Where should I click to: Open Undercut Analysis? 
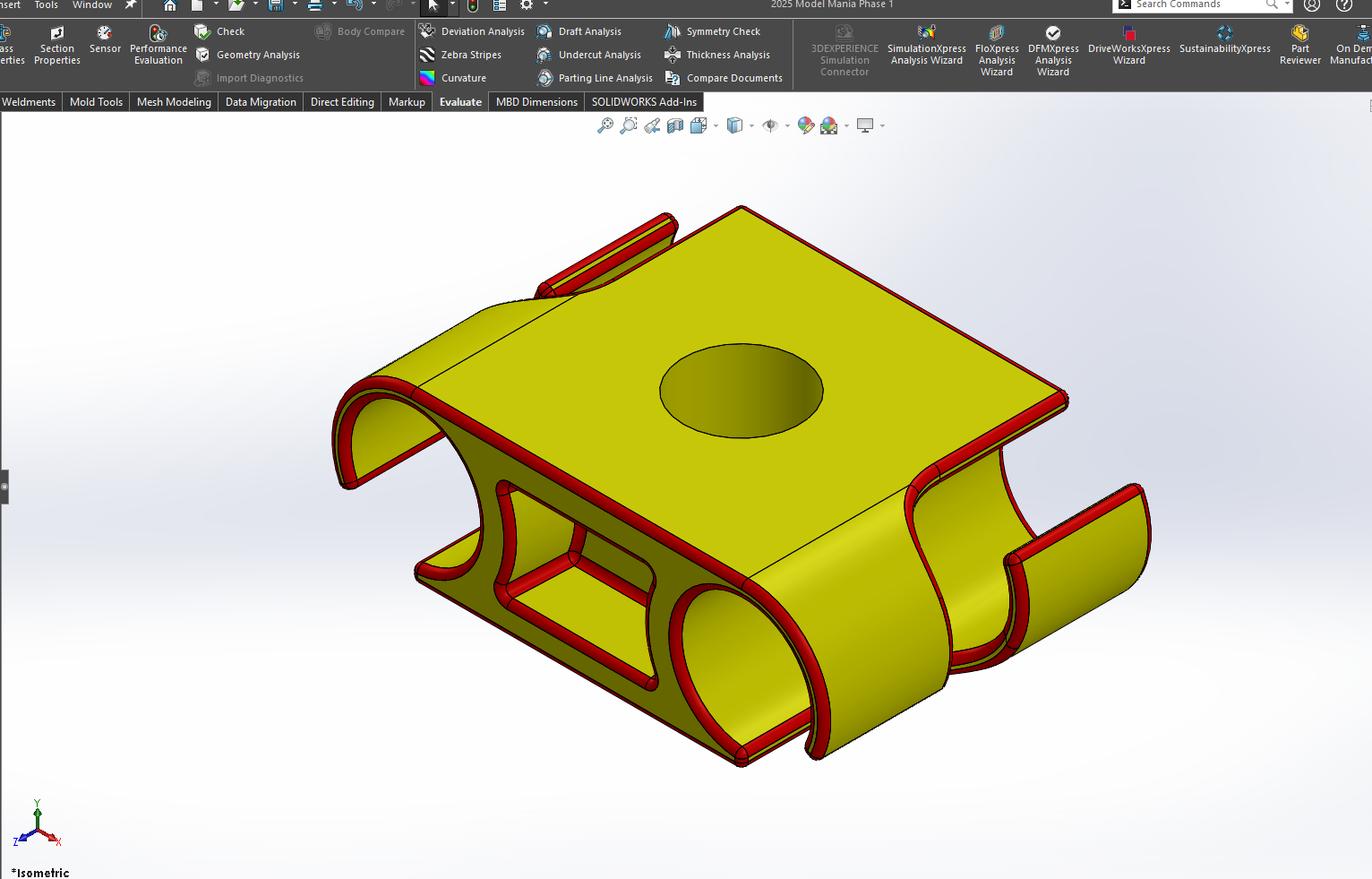tap(588, 55)
